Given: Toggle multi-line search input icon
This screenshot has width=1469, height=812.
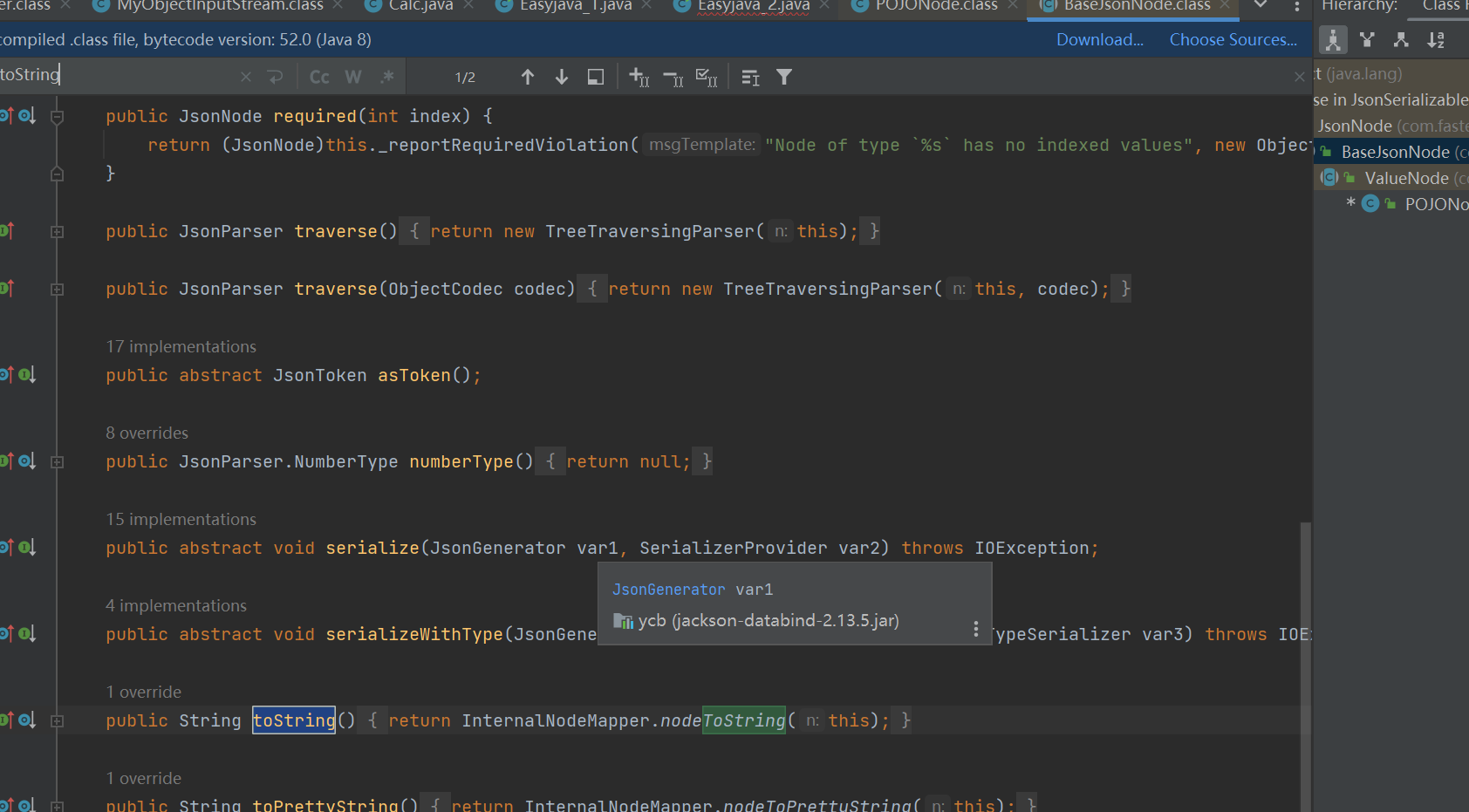Looking at the screenshot, I should pos(750,78).
